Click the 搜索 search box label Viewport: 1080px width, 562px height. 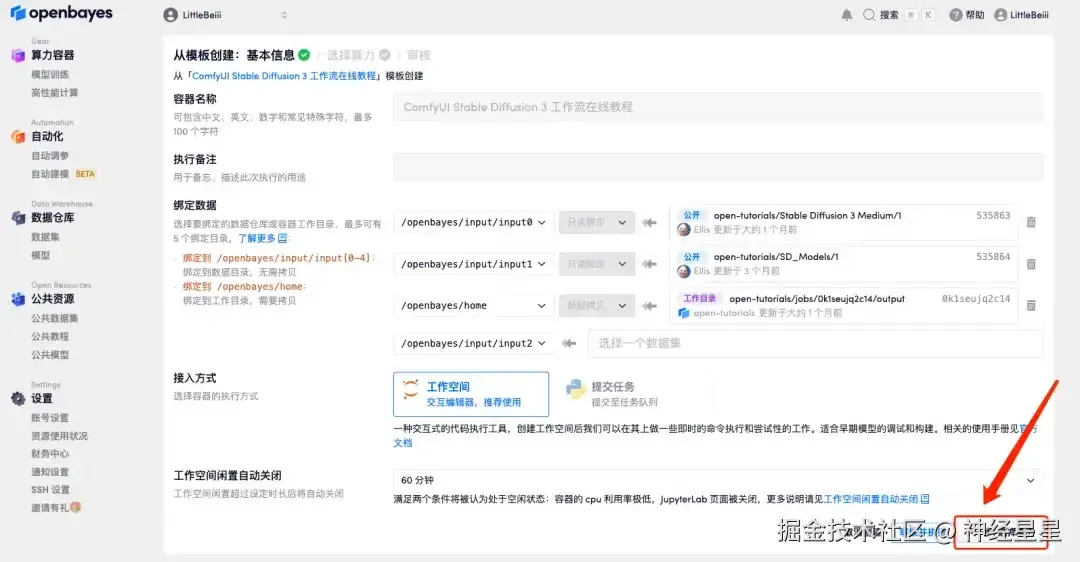(x=889, y=15)
